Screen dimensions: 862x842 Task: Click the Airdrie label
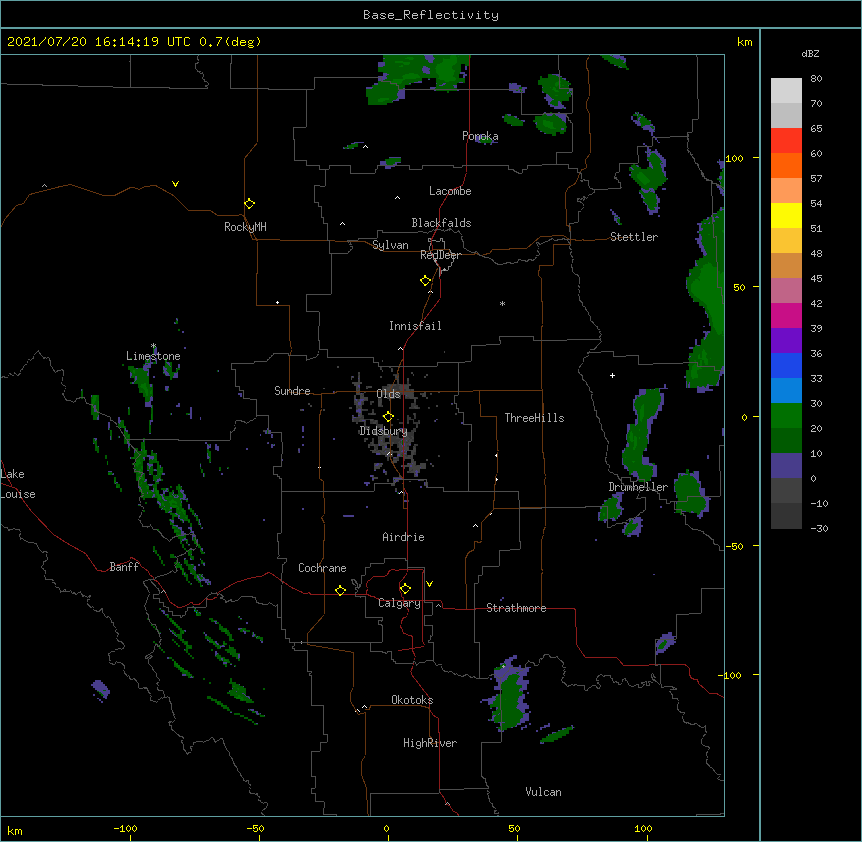pos(404,537)
